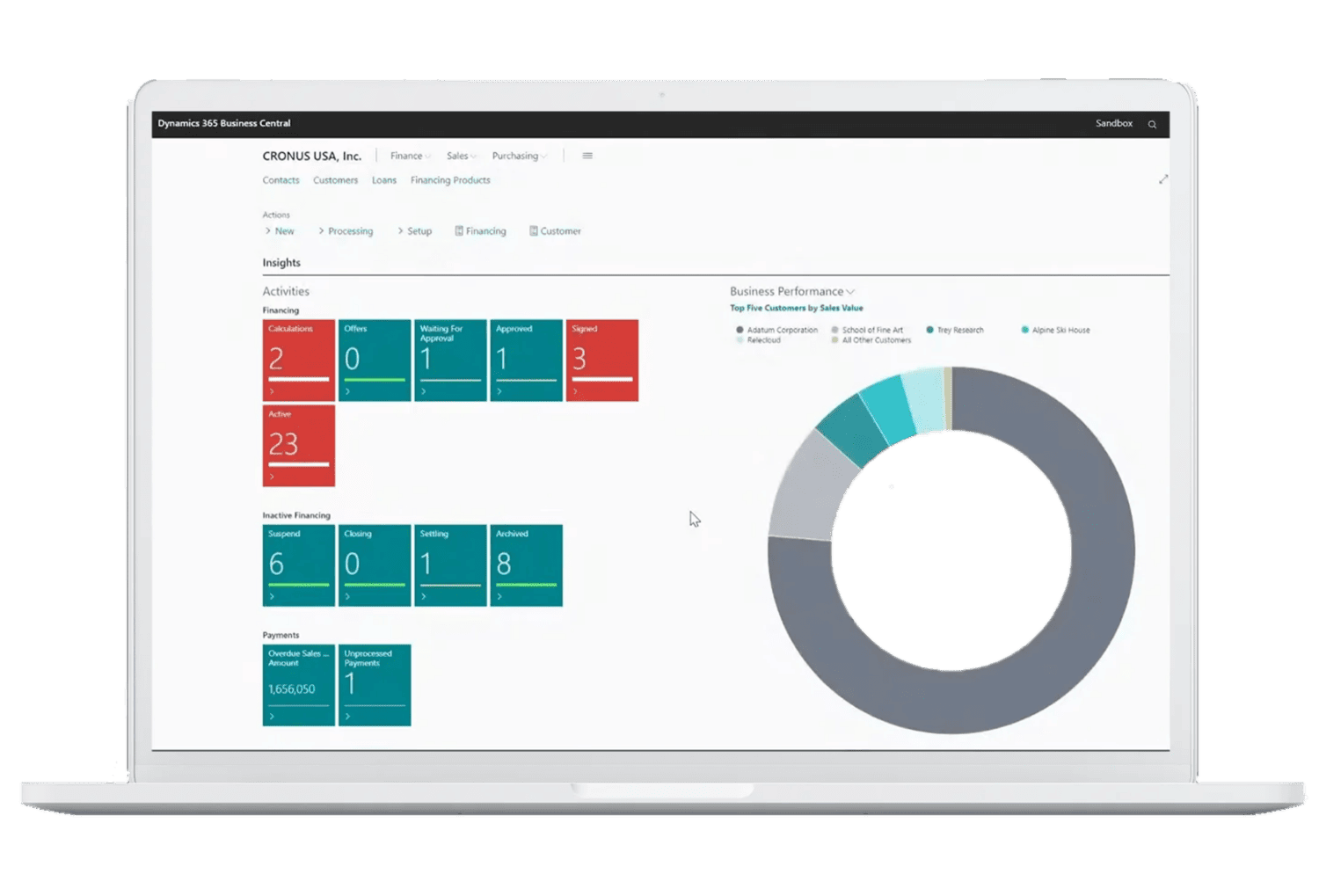
Task: Go to Contacts list
Action: click(281, 180)
